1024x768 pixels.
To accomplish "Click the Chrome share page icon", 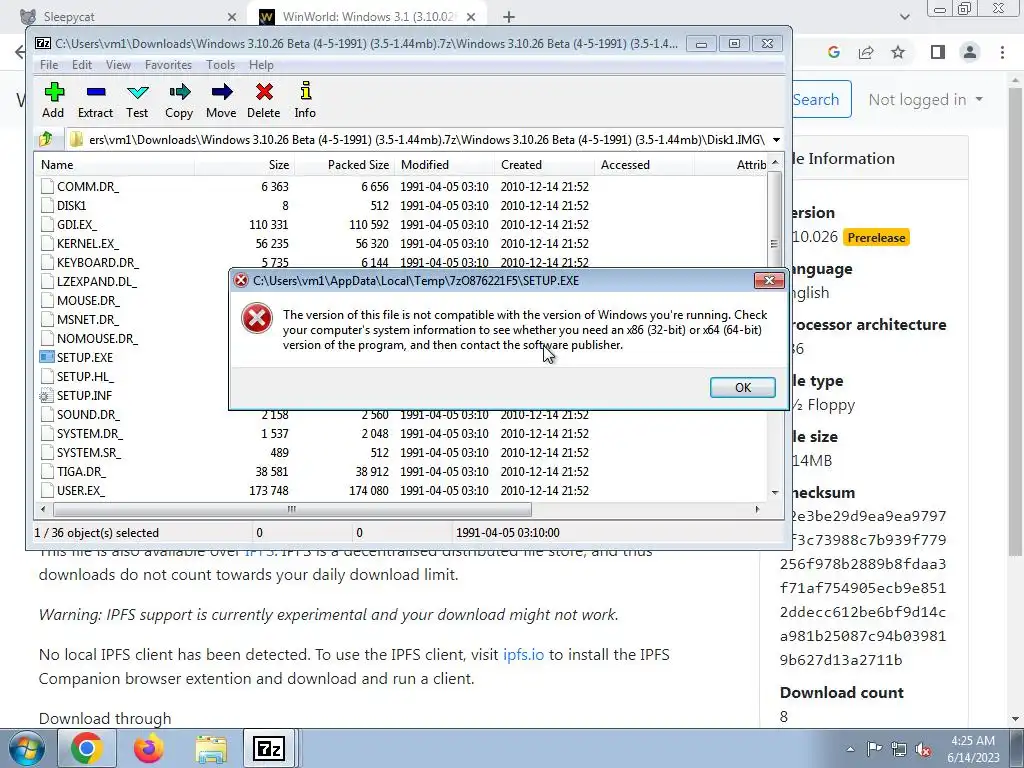I will (866, 52).
